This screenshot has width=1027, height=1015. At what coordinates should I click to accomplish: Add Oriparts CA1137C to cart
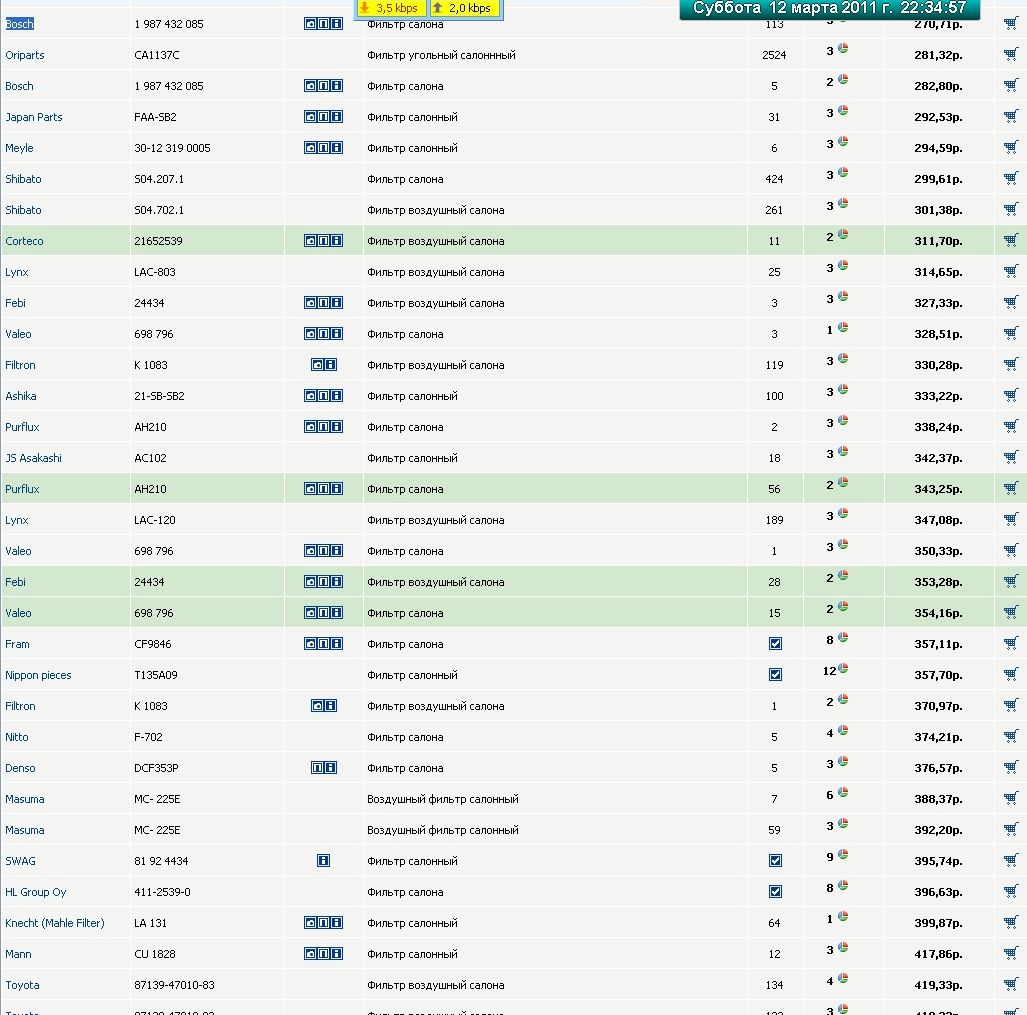(x=1011, y=54)
